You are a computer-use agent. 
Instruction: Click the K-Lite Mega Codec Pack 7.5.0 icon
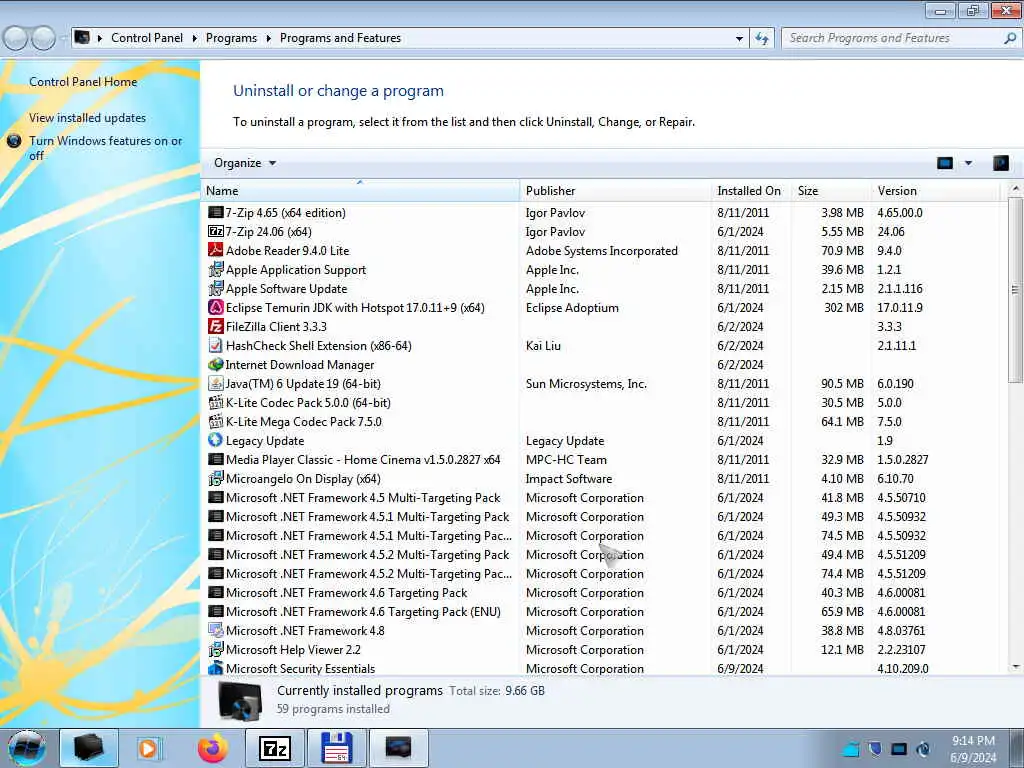[x=216, y=421]
